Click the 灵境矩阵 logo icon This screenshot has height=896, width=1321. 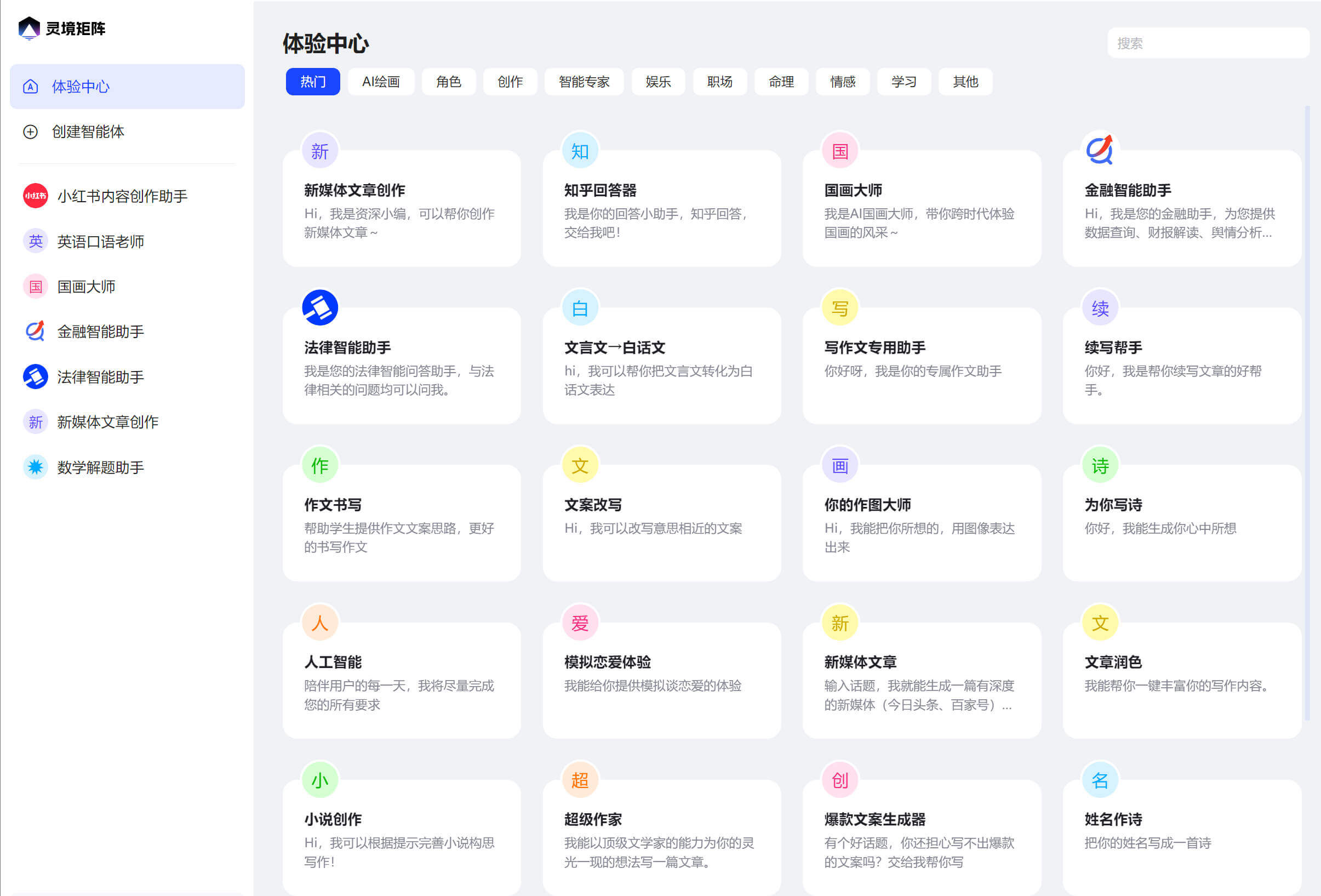pos(30,28)
